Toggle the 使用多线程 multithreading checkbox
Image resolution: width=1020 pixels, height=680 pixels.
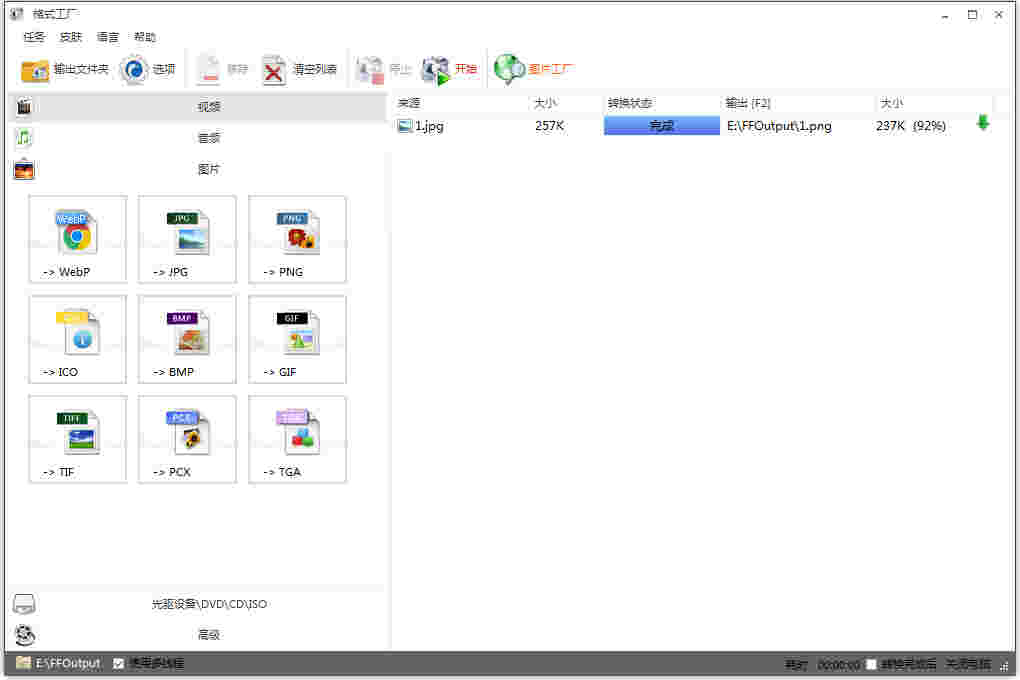pyautogui.click(x=119, y=663)
